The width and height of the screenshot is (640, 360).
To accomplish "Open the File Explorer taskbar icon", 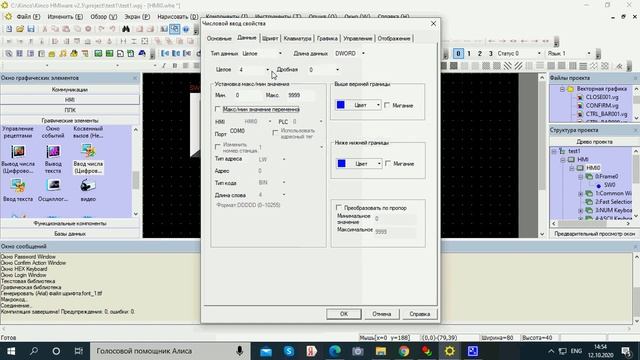I will pos(381,351).
